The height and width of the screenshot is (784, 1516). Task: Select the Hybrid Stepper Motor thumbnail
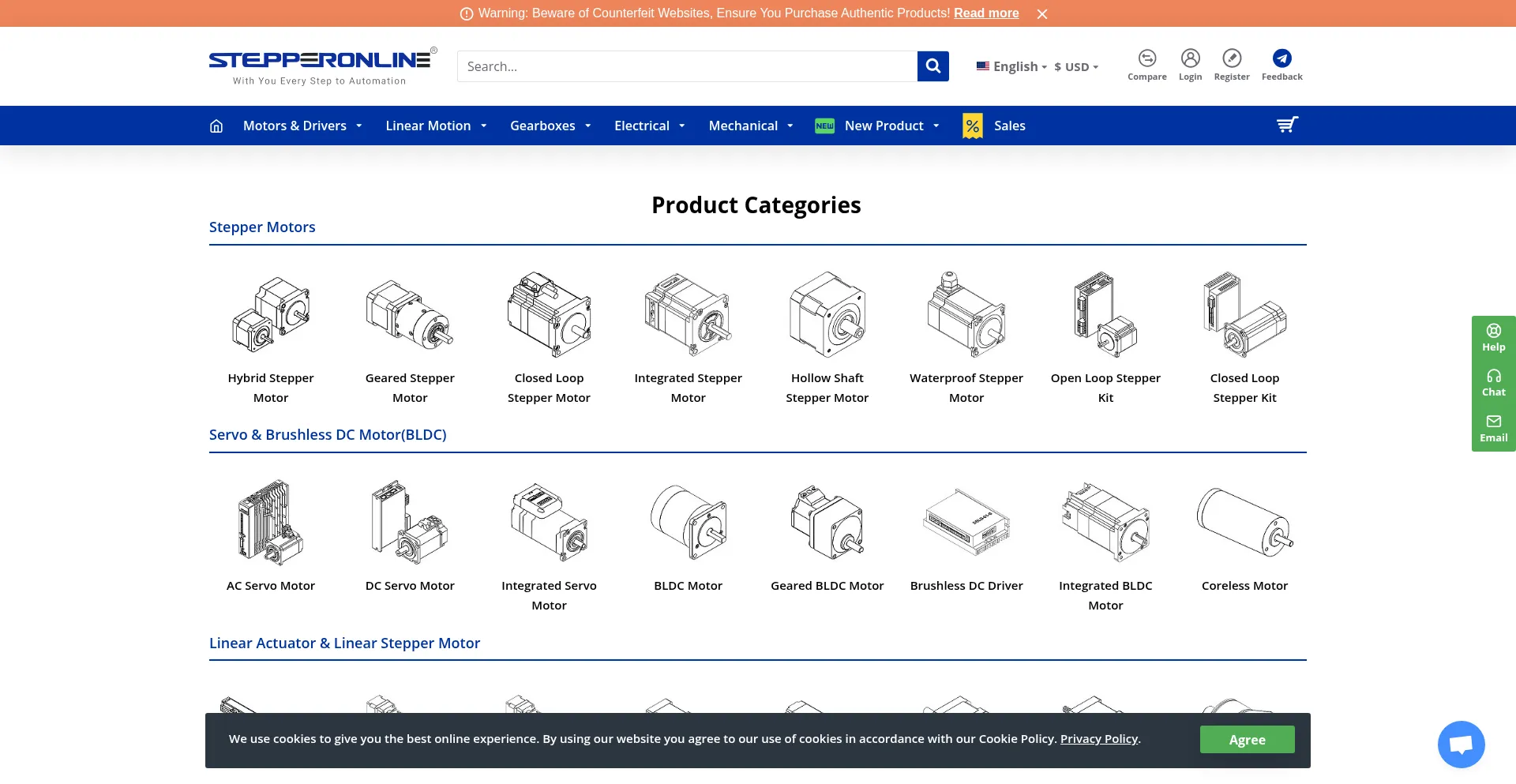point(271,316)
